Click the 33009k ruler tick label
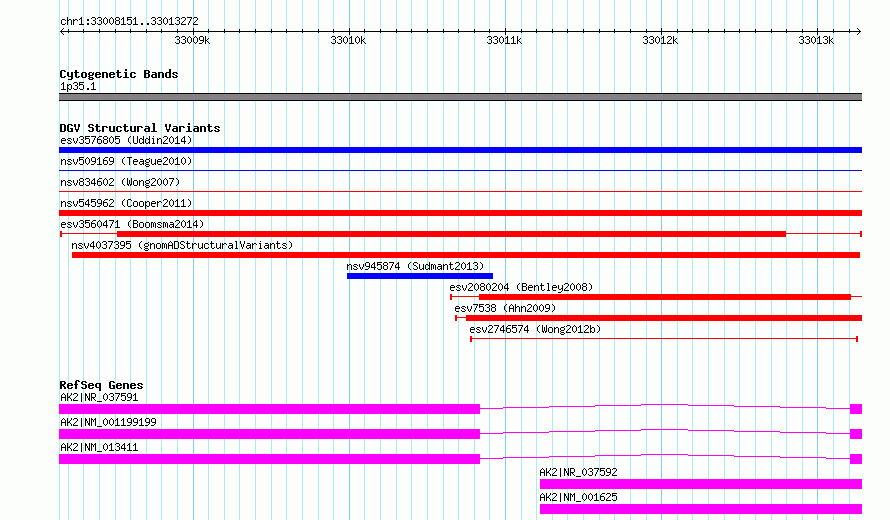 192,40
